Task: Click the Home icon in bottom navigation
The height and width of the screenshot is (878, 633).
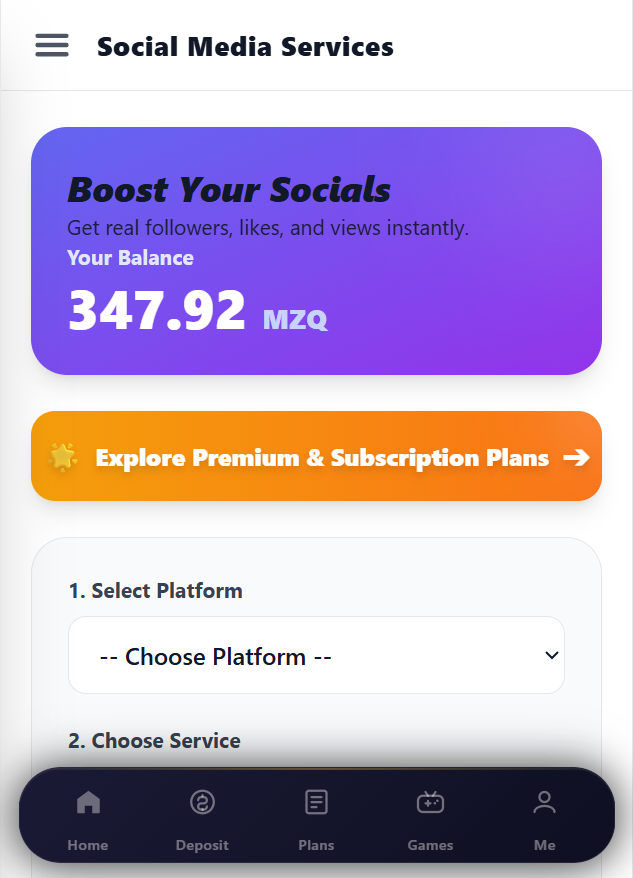Action: (x=88, y=802)
